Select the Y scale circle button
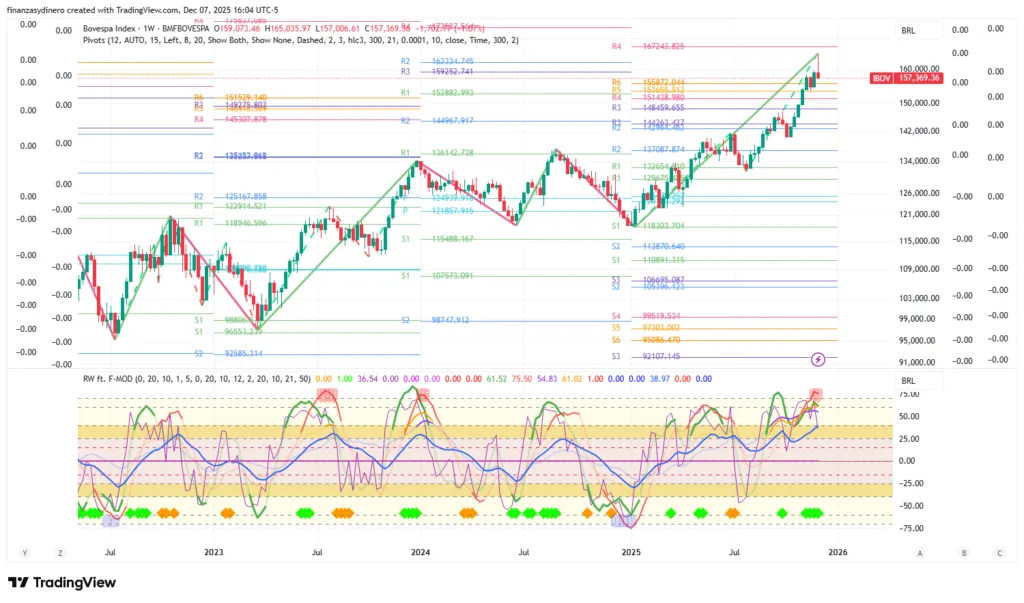 (x=24, y=551)
